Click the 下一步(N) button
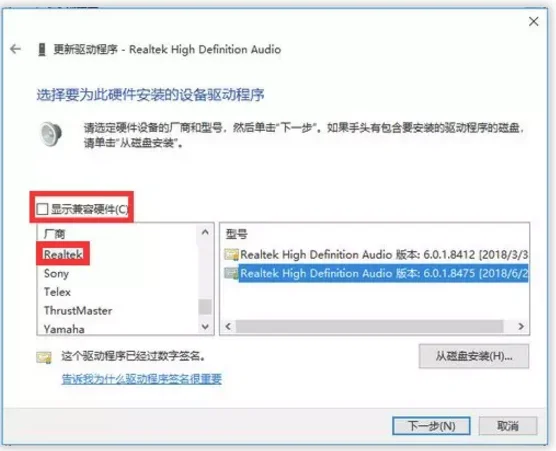This screenshot has width=556, height=451. [x=431, y=426]
